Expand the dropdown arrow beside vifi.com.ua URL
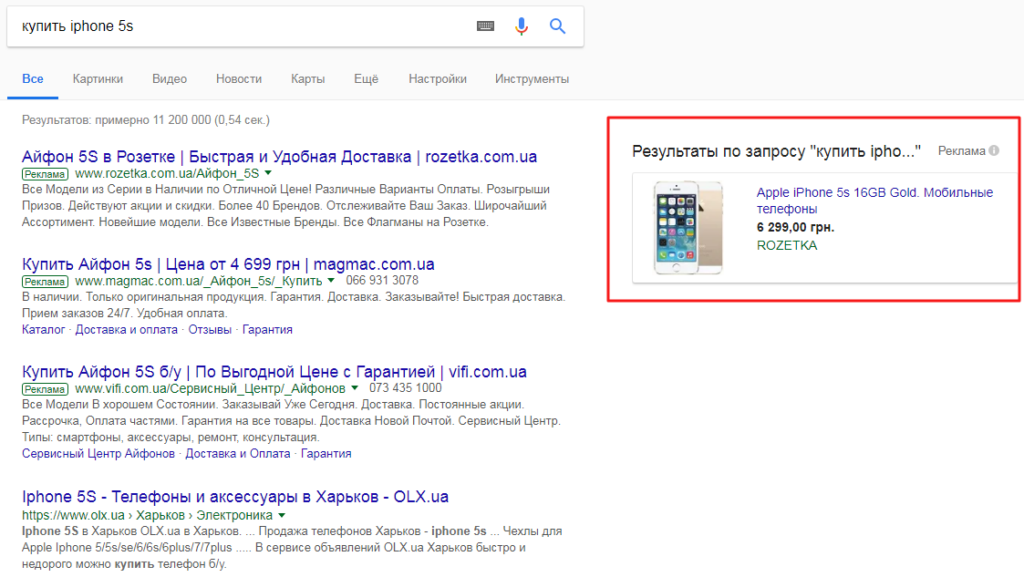This screenshot has height=577, width=1024. 355,388
